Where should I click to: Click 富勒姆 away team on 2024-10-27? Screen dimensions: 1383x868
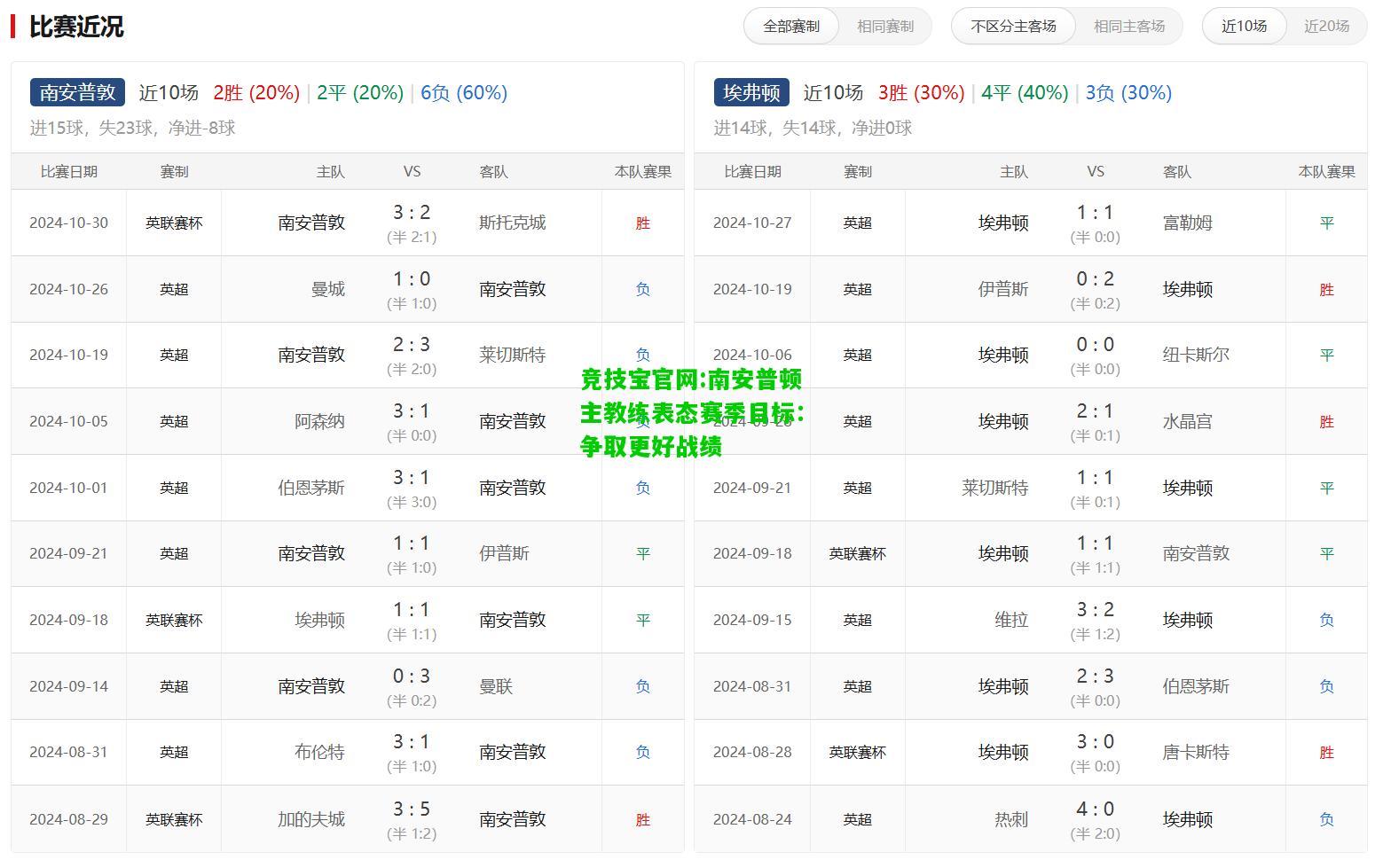1188,223
